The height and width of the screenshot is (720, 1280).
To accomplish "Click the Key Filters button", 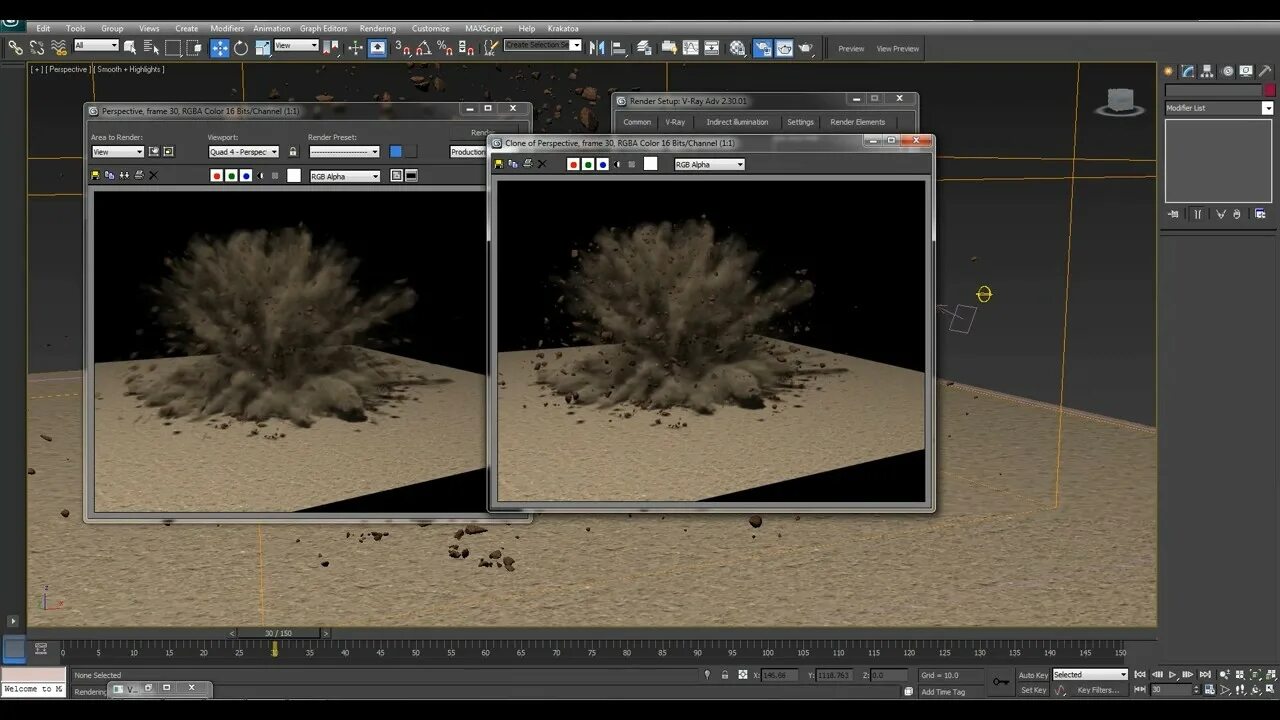I will [1098, 690].
